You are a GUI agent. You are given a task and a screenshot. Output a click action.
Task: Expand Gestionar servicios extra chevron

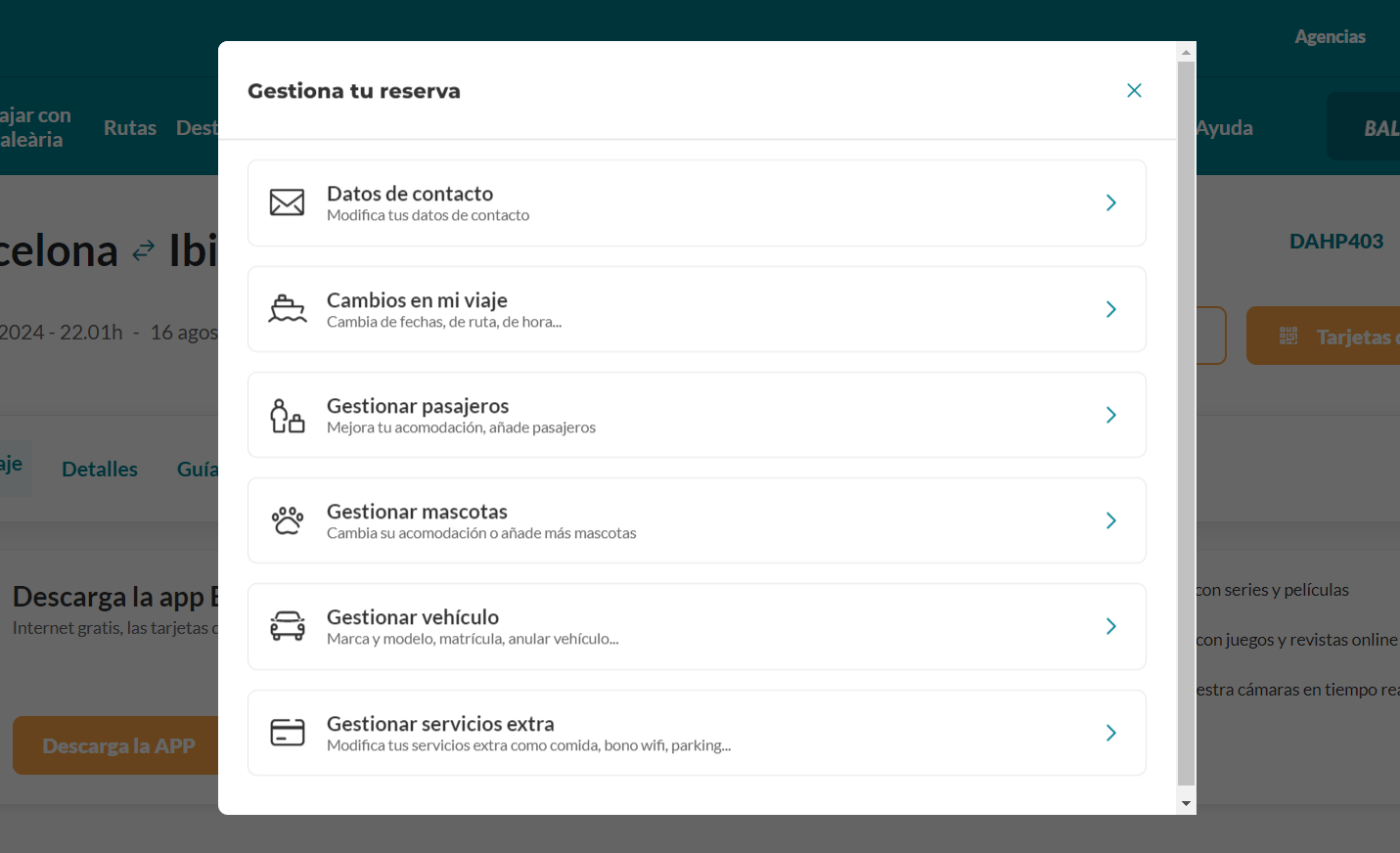click(x=1111, y=733)
